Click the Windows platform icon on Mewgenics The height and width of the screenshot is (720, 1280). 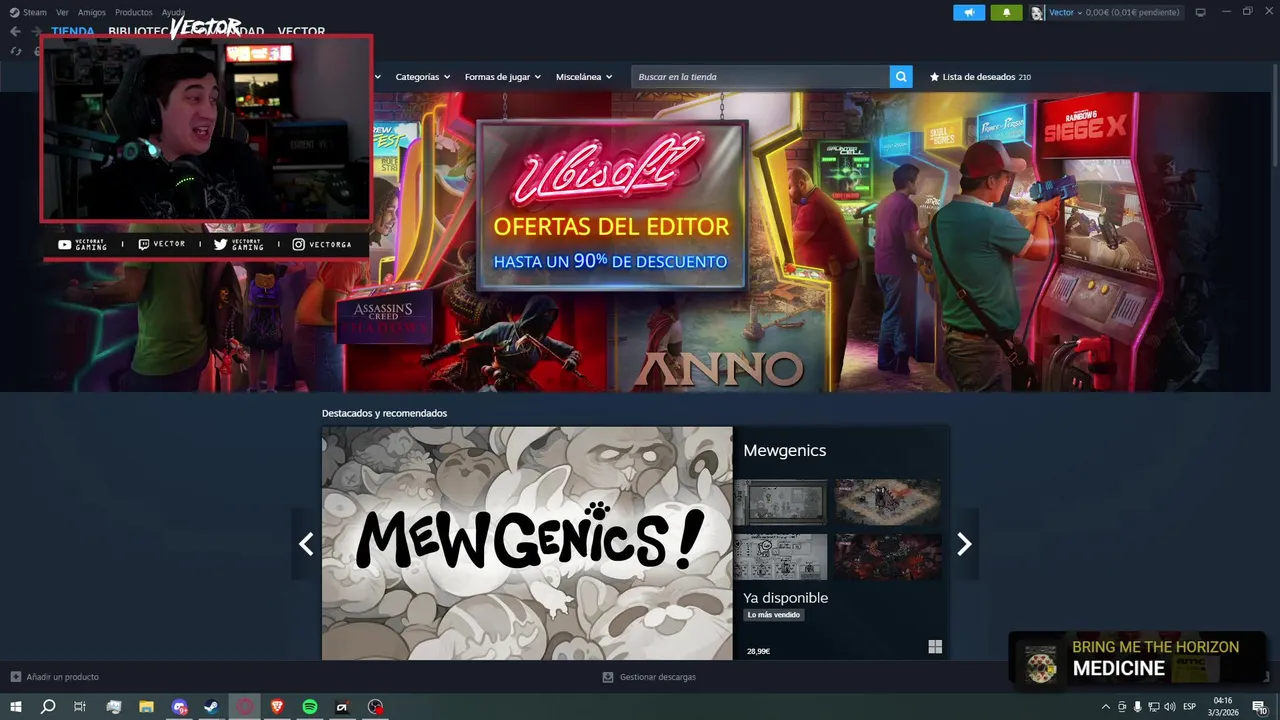(935, 647)
